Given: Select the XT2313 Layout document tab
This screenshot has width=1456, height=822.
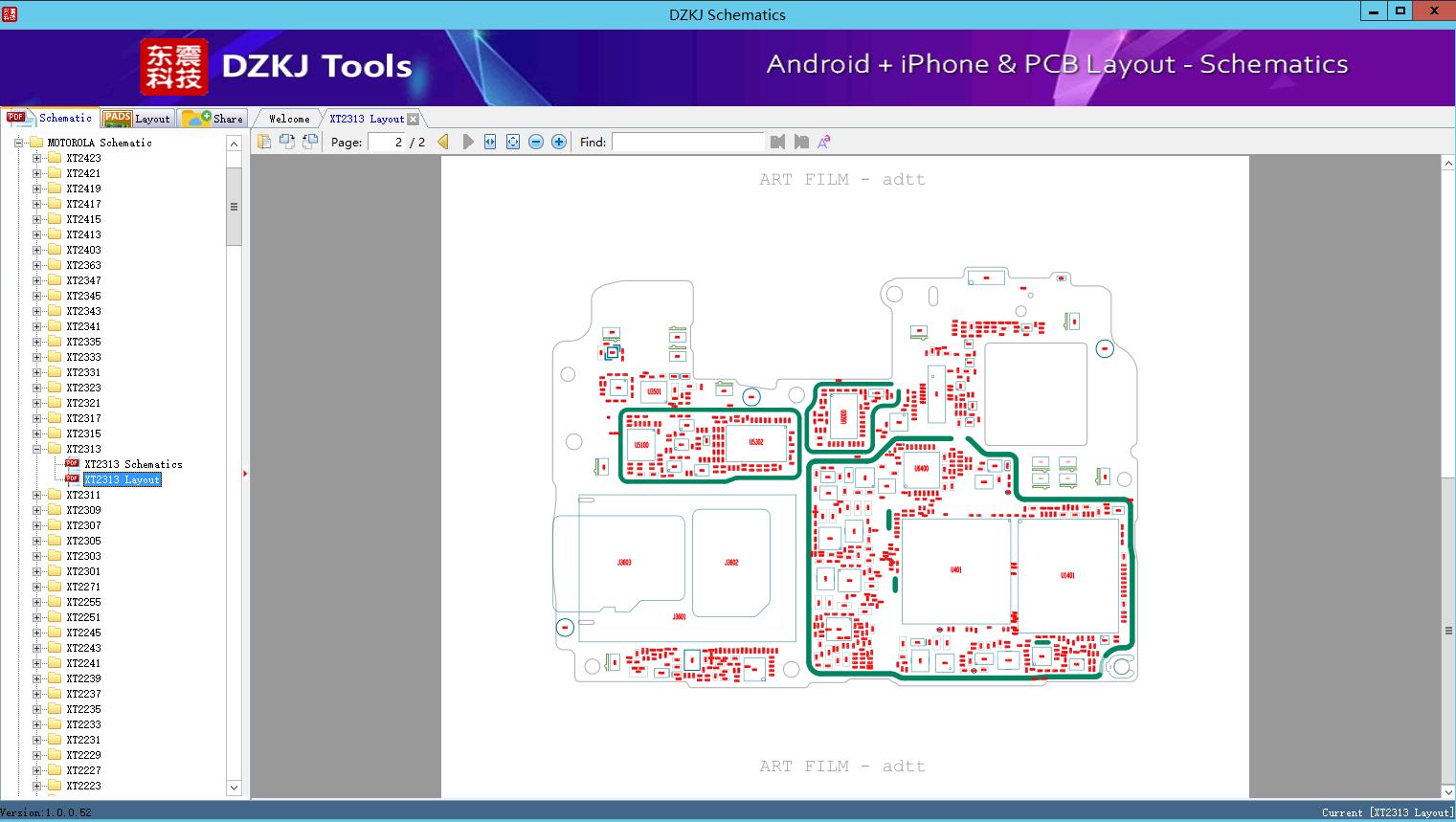Looking at the screenshot, I should click(367, 119).
